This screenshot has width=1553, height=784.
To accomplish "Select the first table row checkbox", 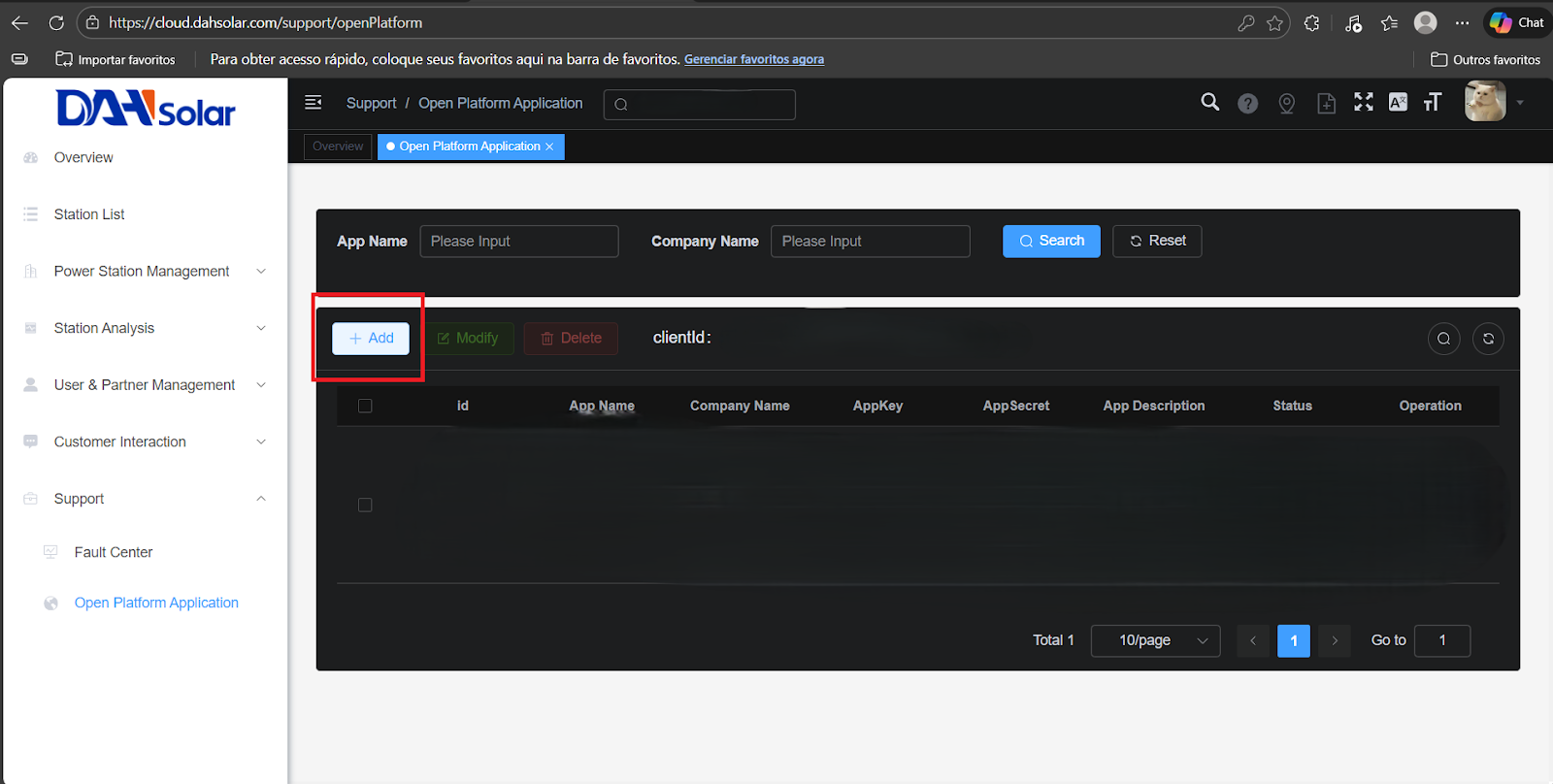I will pyautogui.click(x=365, y=505).
